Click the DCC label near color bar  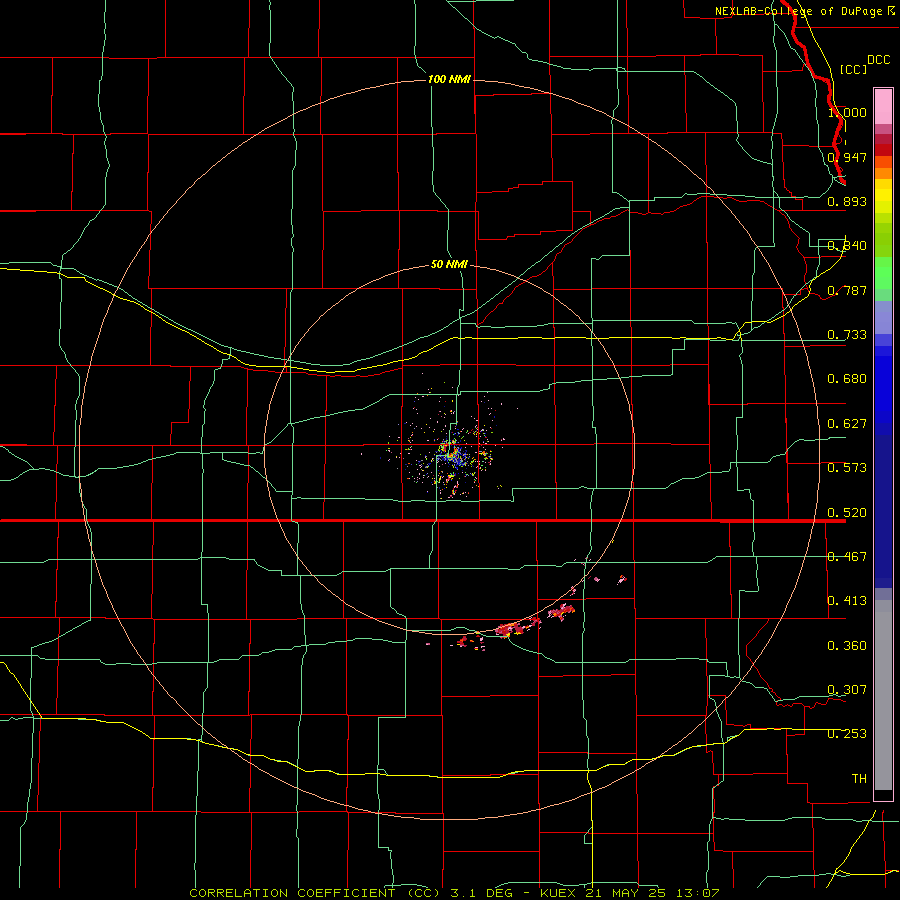879,60
